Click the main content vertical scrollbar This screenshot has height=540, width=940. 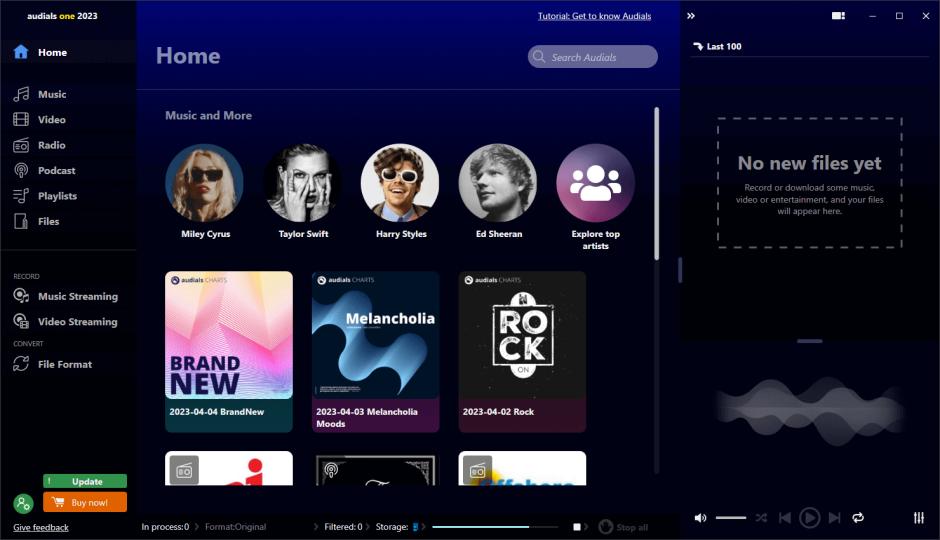point(656,183)
